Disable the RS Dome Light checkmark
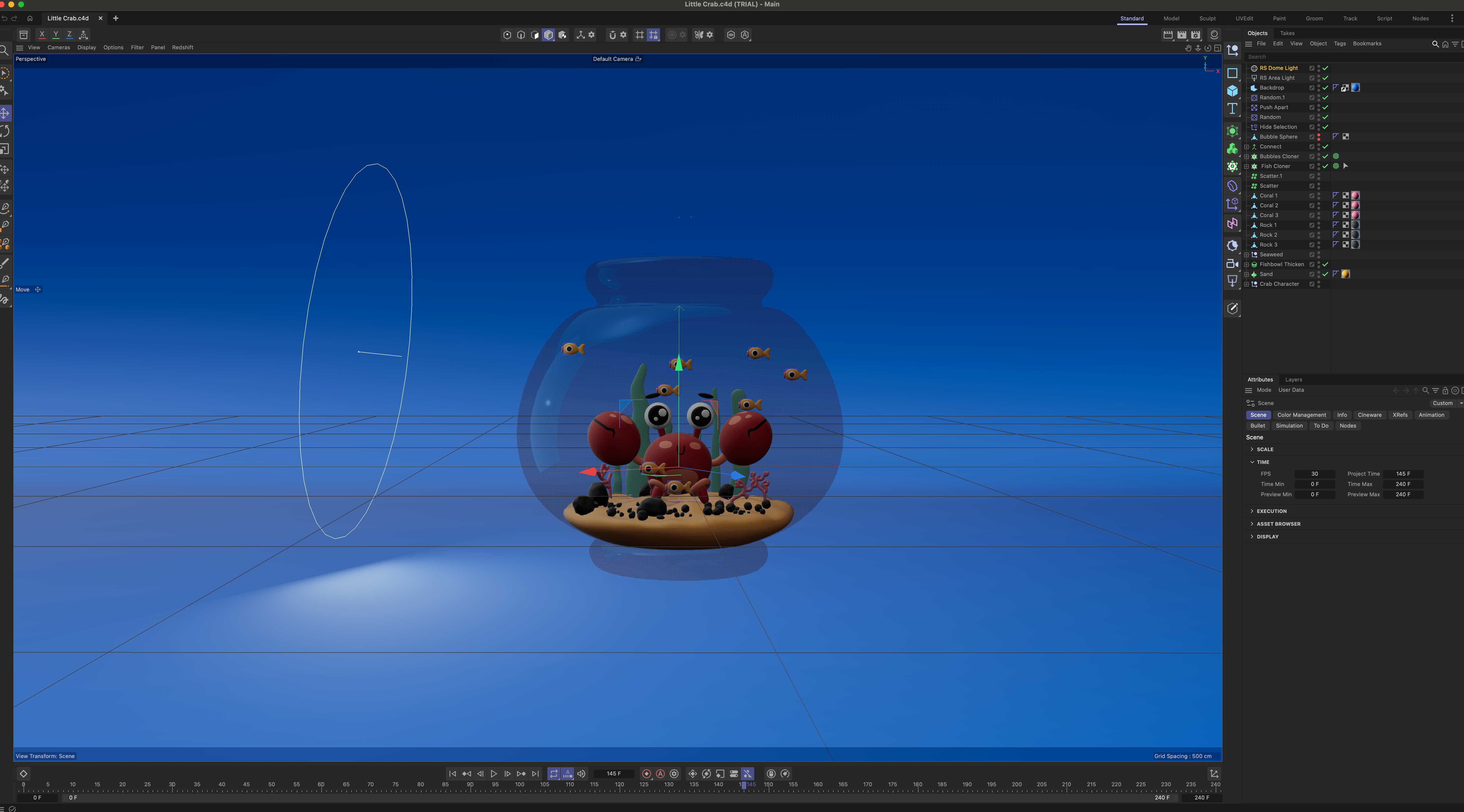This screenshot has height=812, width=1464. coord(1325,68)
